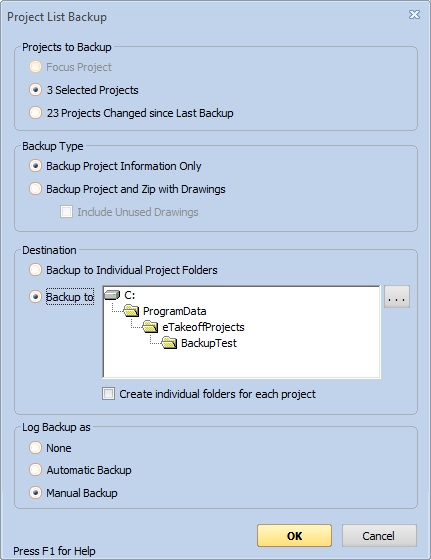Image resolution: width=431 pixels, height=560 pixels.
Task: Click the C: drive icon
Action: [x=112, y=295]
